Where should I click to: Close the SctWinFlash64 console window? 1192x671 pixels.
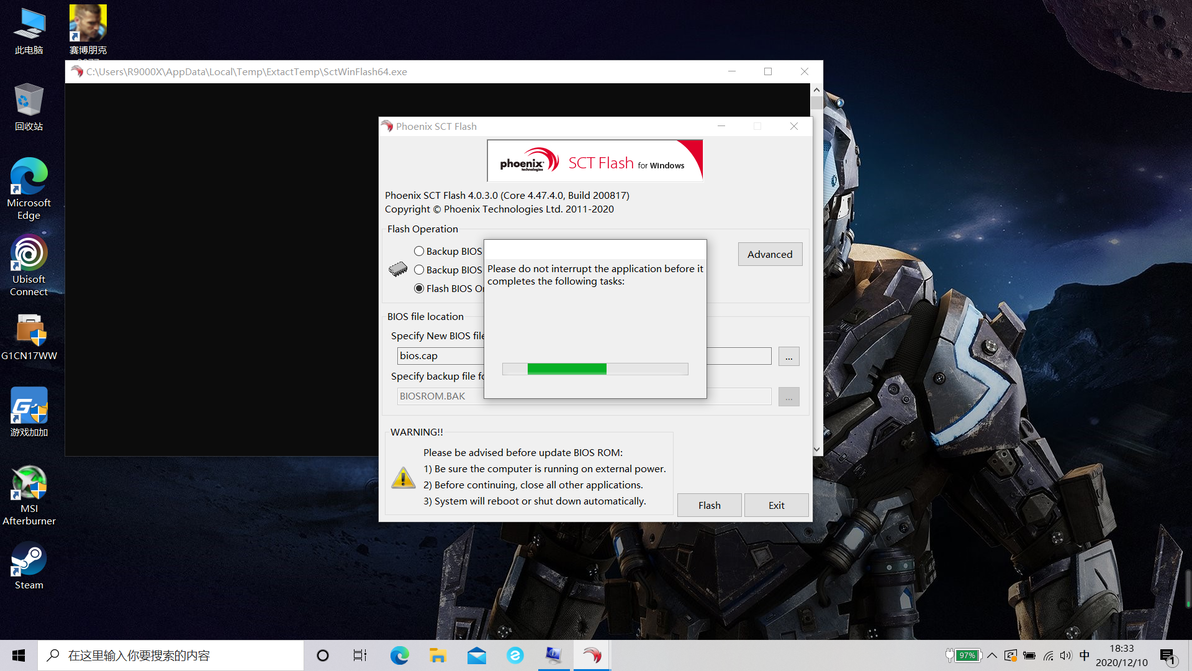804,71
